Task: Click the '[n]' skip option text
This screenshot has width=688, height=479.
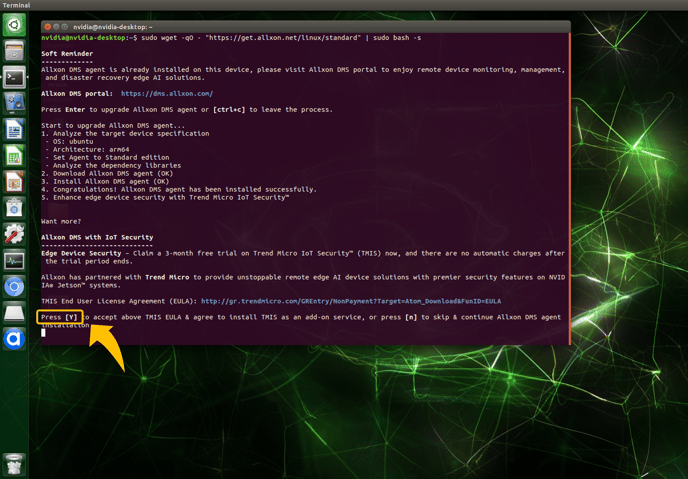Action: point(411,317)
